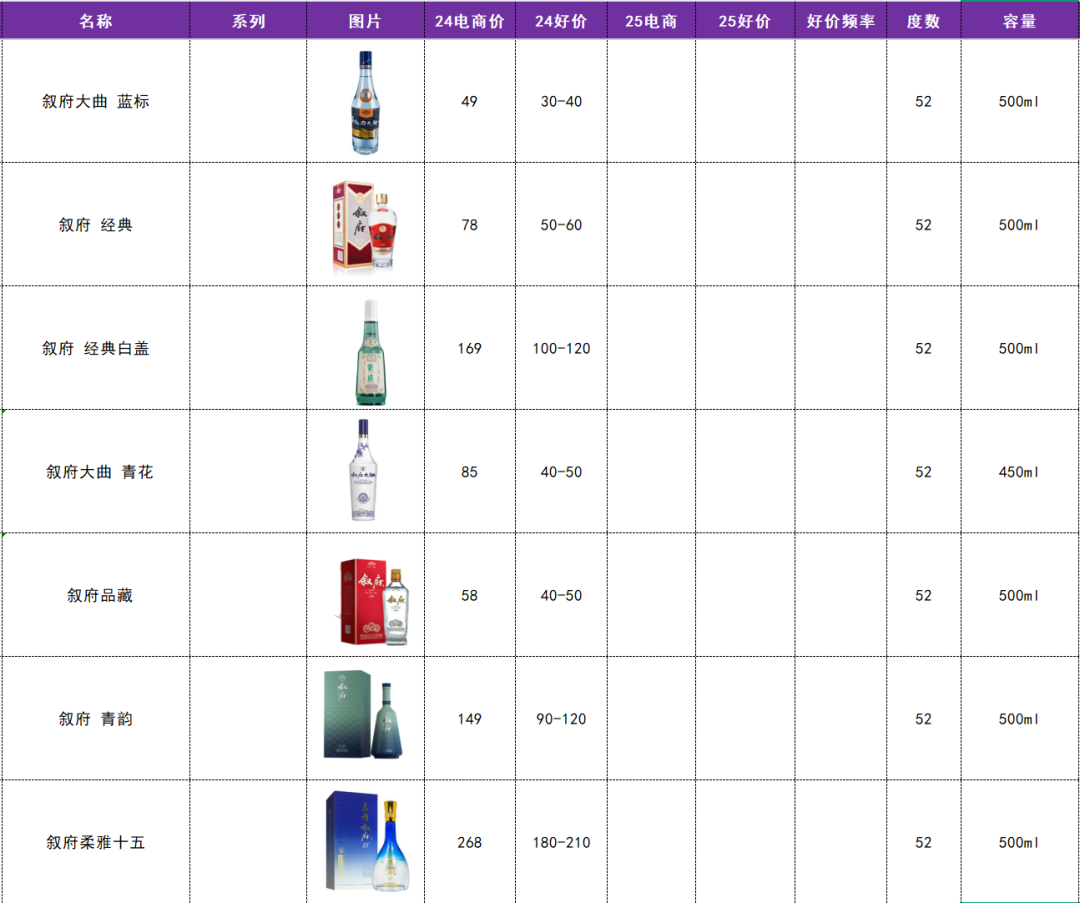Select 500ml in the 叙府 青韵 row
Image resolution: width=1080 pixels, height=903 pixels.
pyautogui.click(x=1020, y=718)
